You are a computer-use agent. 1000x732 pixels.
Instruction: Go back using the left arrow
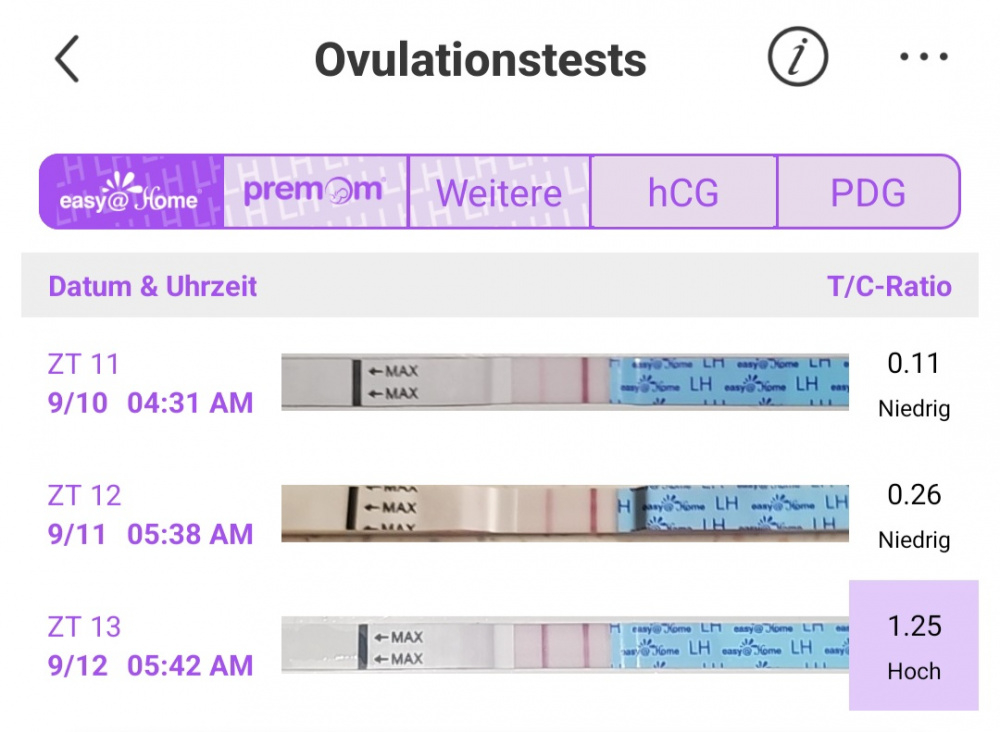(67, 59)
